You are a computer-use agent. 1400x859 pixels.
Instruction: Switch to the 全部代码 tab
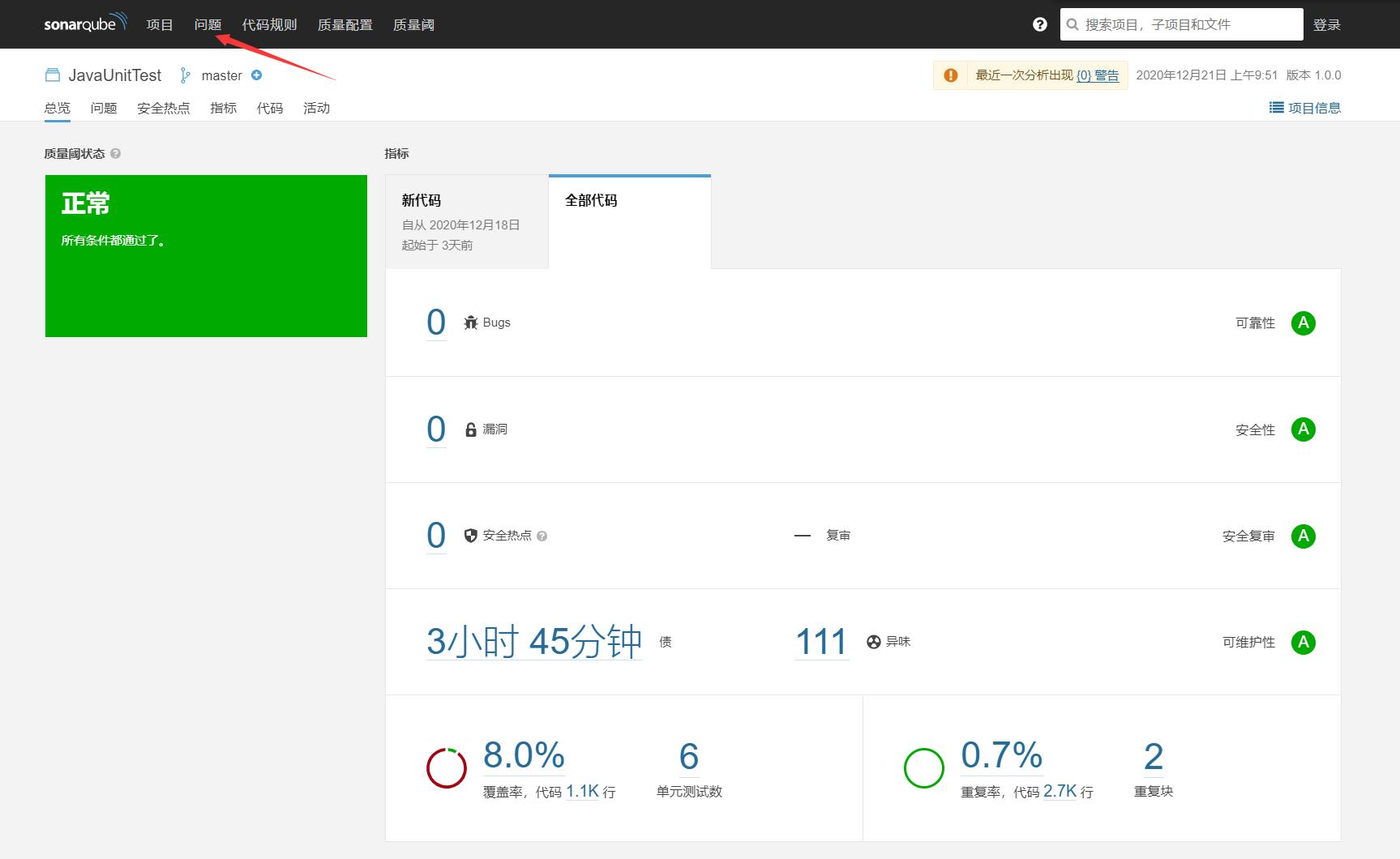point(630,222)
